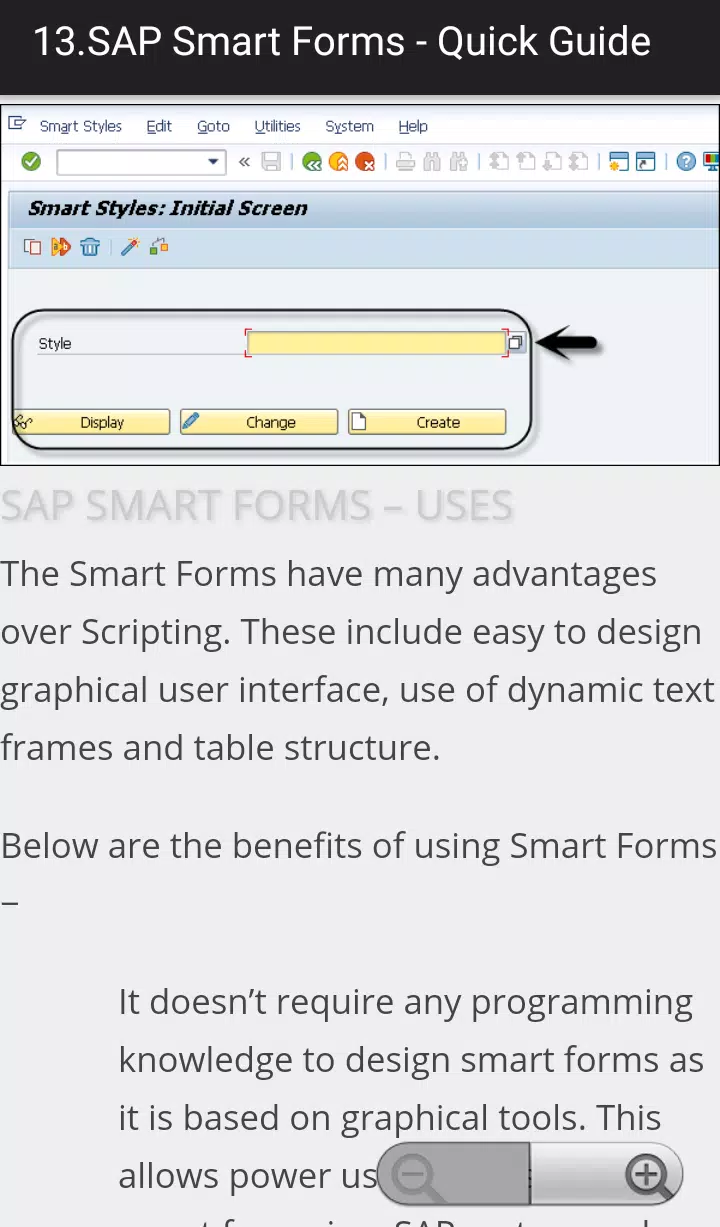The height and width of the screenshot is (1227, 720).
Task: Click the blue Help question mark icon
Action: click(686, 161)
